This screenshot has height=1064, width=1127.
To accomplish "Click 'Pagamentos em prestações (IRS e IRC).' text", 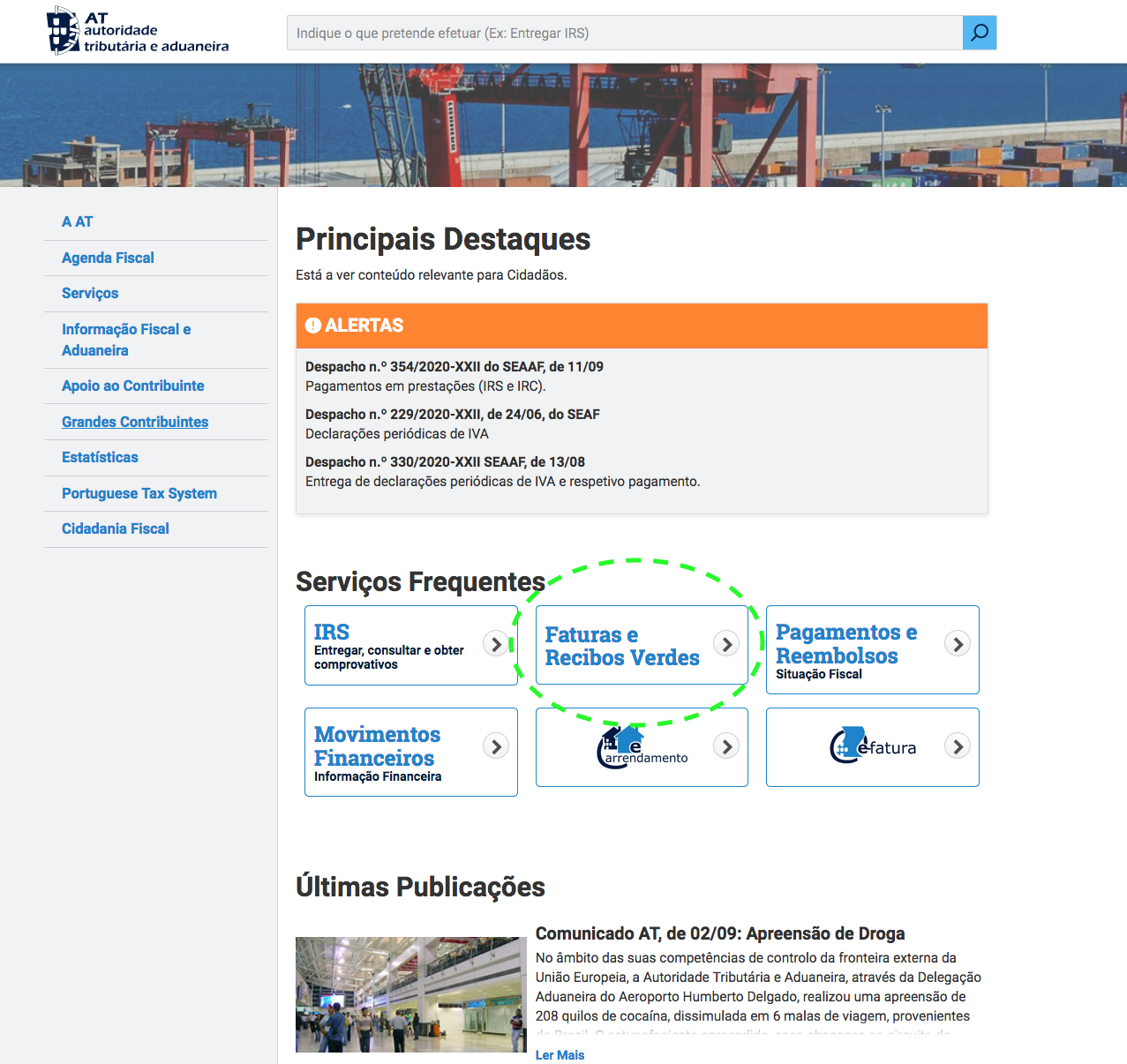I will tap(425, 386).
